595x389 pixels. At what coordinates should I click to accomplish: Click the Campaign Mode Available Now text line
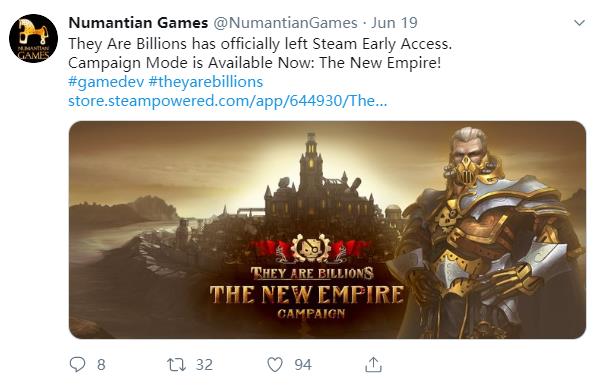coord(255,63)
